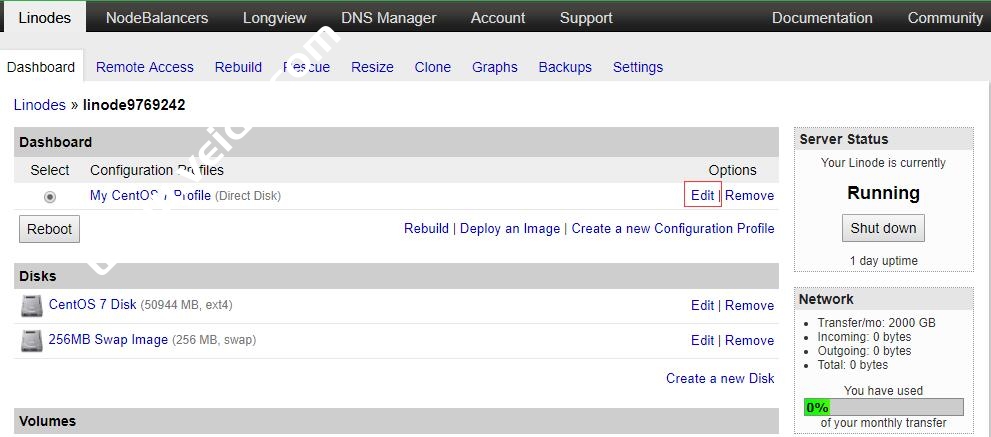Go to Linodes breadcrumb link
This screenshot has width=991, height=437.
point(40,105)
